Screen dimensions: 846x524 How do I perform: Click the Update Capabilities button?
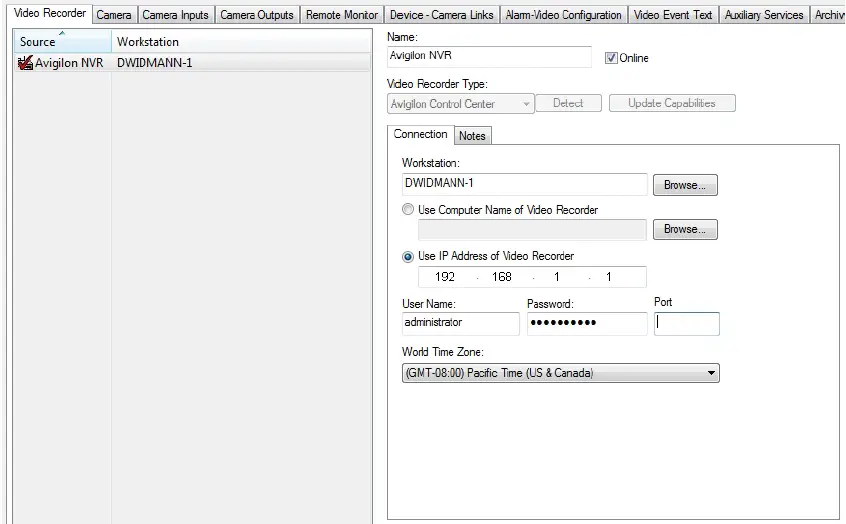click(672, 103)
